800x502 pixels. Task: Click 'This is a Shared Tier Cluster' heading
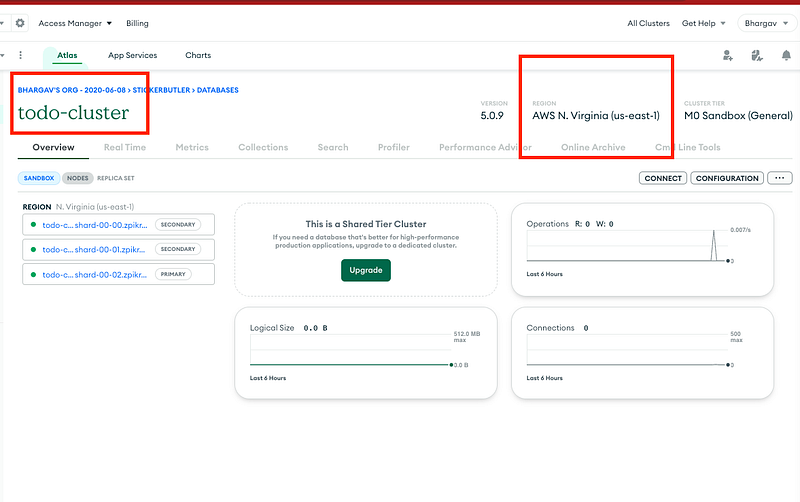(366, 224)
